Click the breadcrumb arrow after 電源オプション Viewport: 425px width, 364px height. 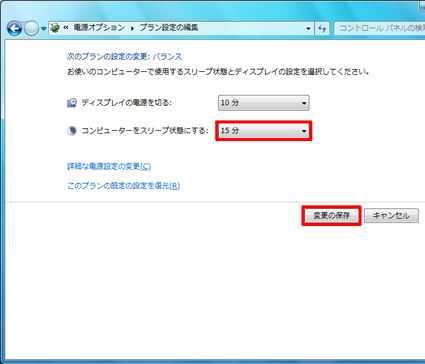[132, 28]
